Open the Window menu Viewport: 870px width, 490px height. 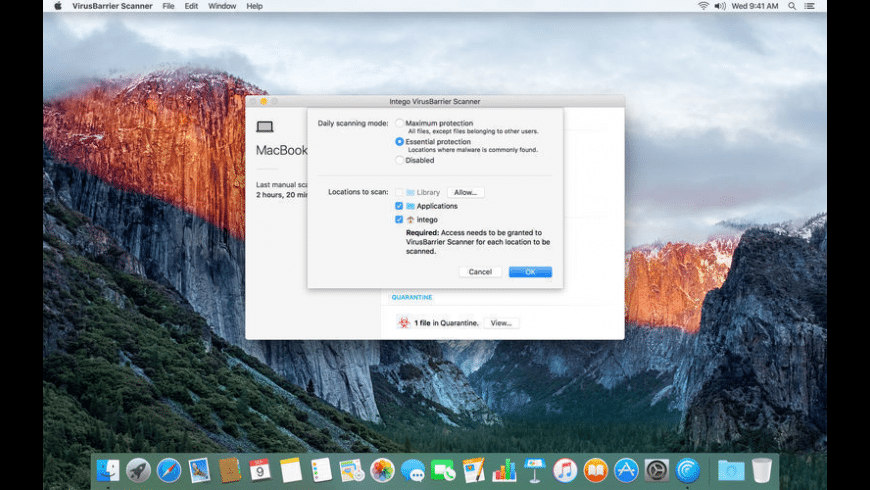pos(222,6)
